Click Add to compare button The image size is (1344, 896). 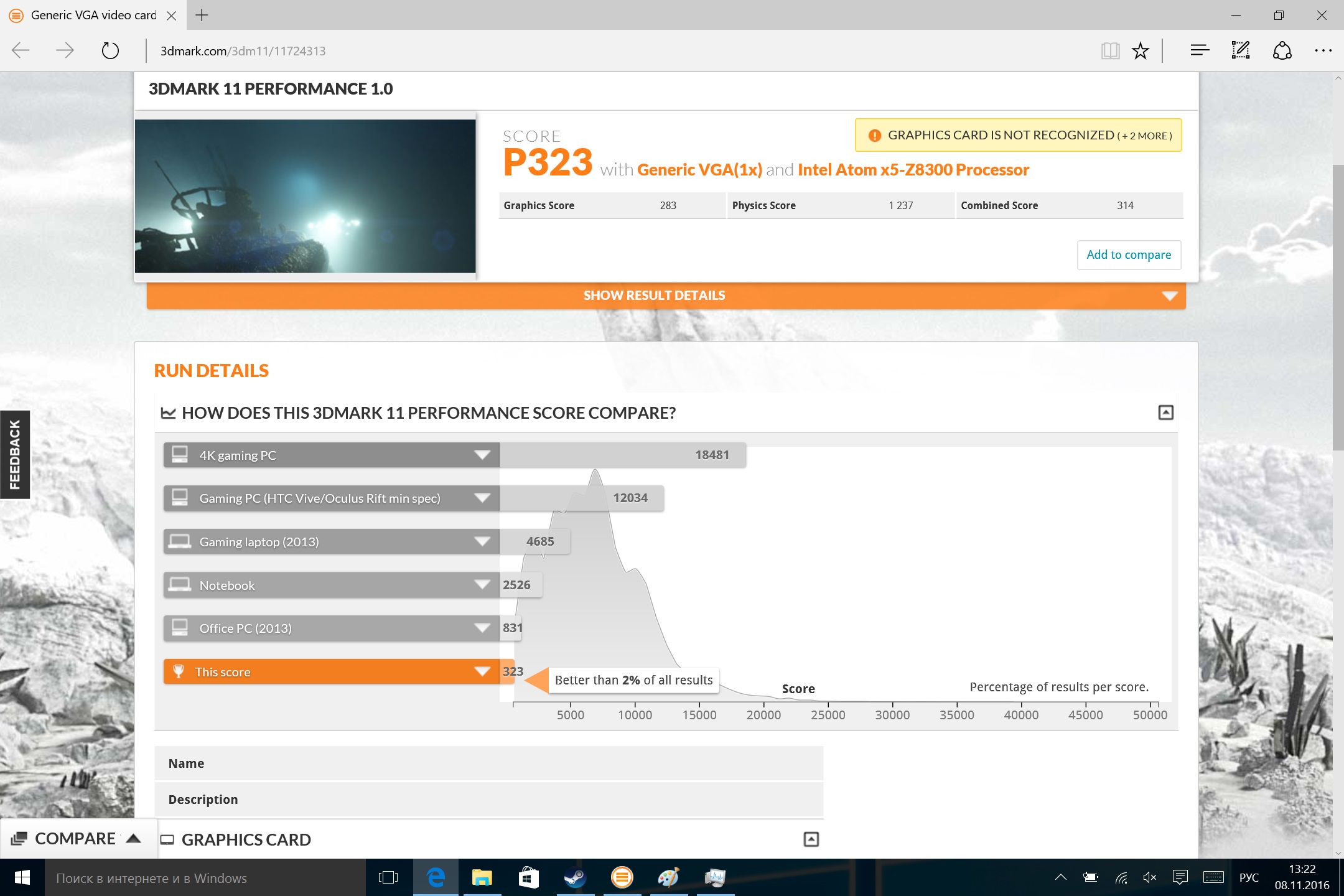(x=1129, y=254)
